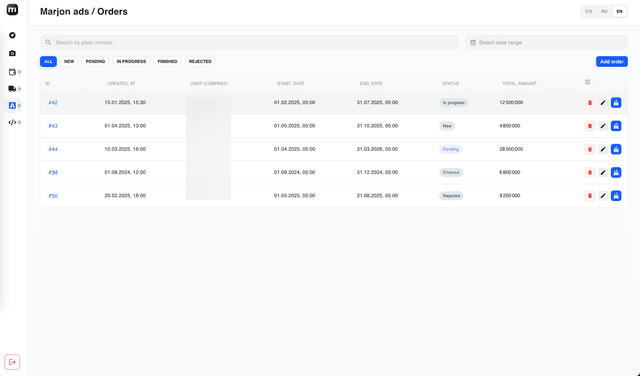
Task: Open vehicles for order #44
Action: pyautogui.click(x=616, y=149)
